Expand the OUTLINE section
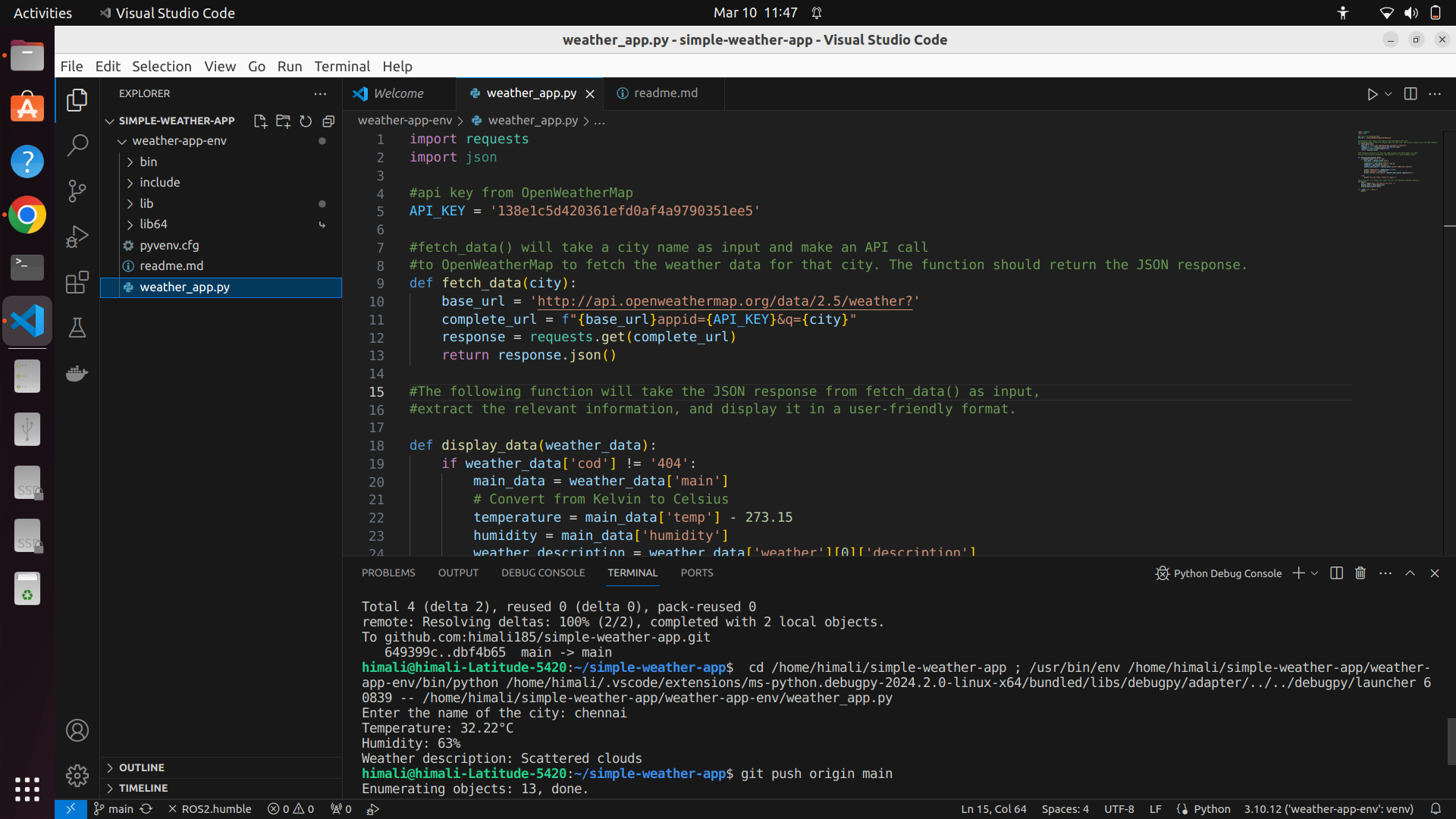 [142, 767]
